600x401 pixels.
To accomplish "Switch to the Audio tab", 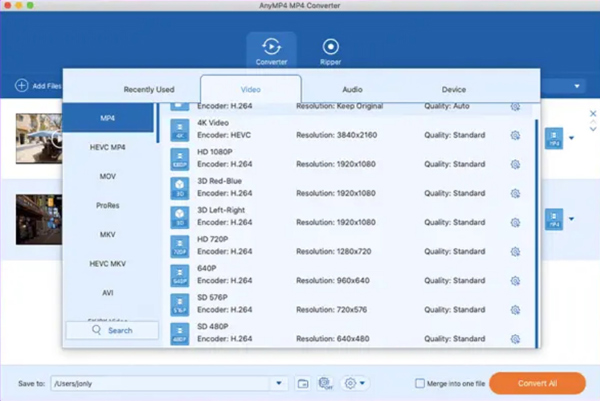I will (352, 90).
